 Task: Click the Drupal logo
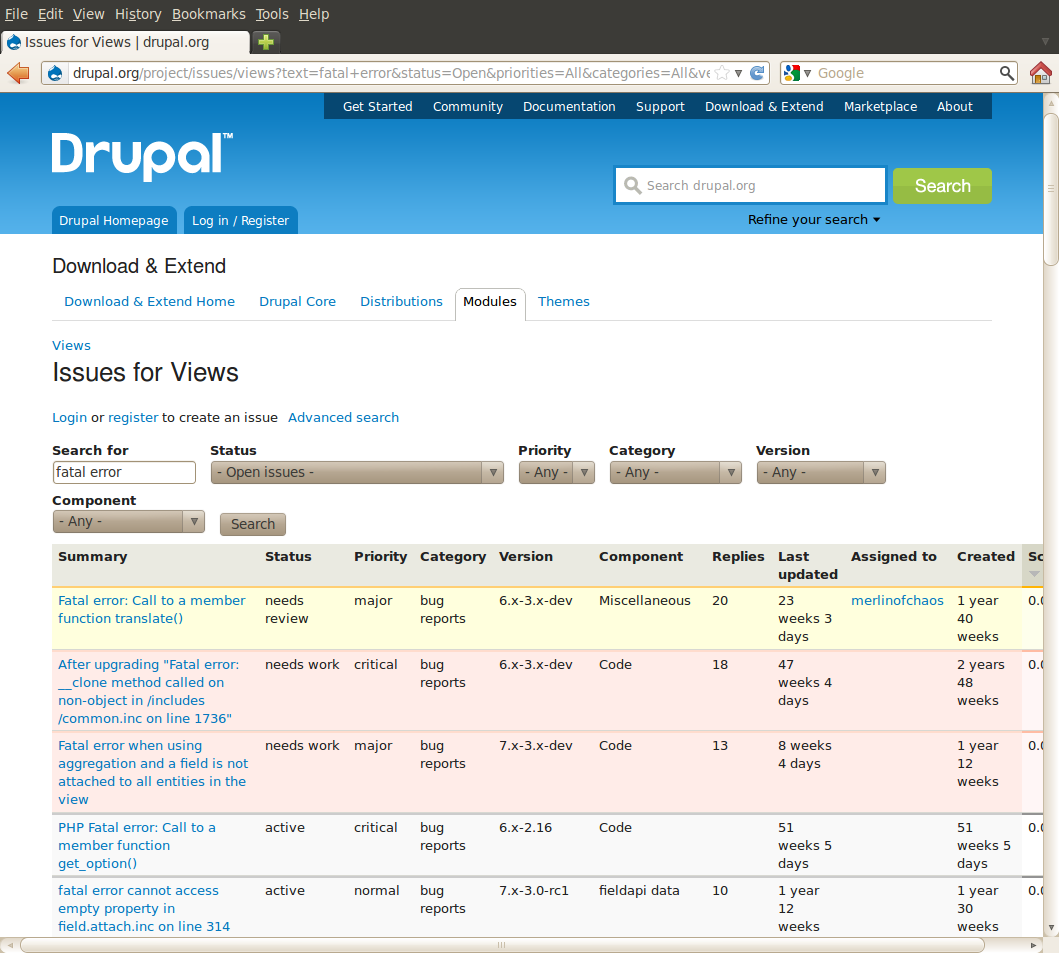(x=143, y=156)
